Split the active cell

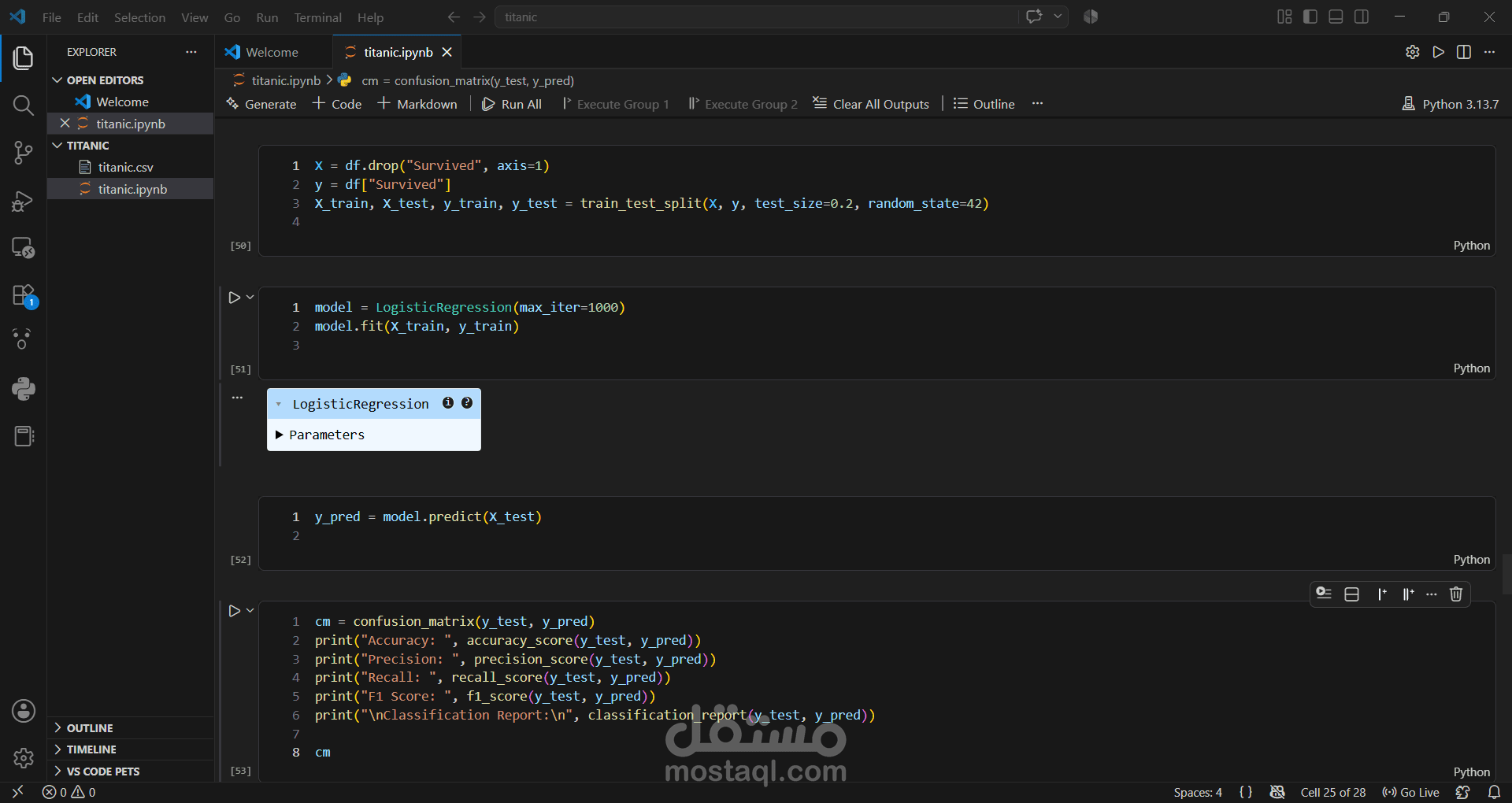pos(1352,594)
